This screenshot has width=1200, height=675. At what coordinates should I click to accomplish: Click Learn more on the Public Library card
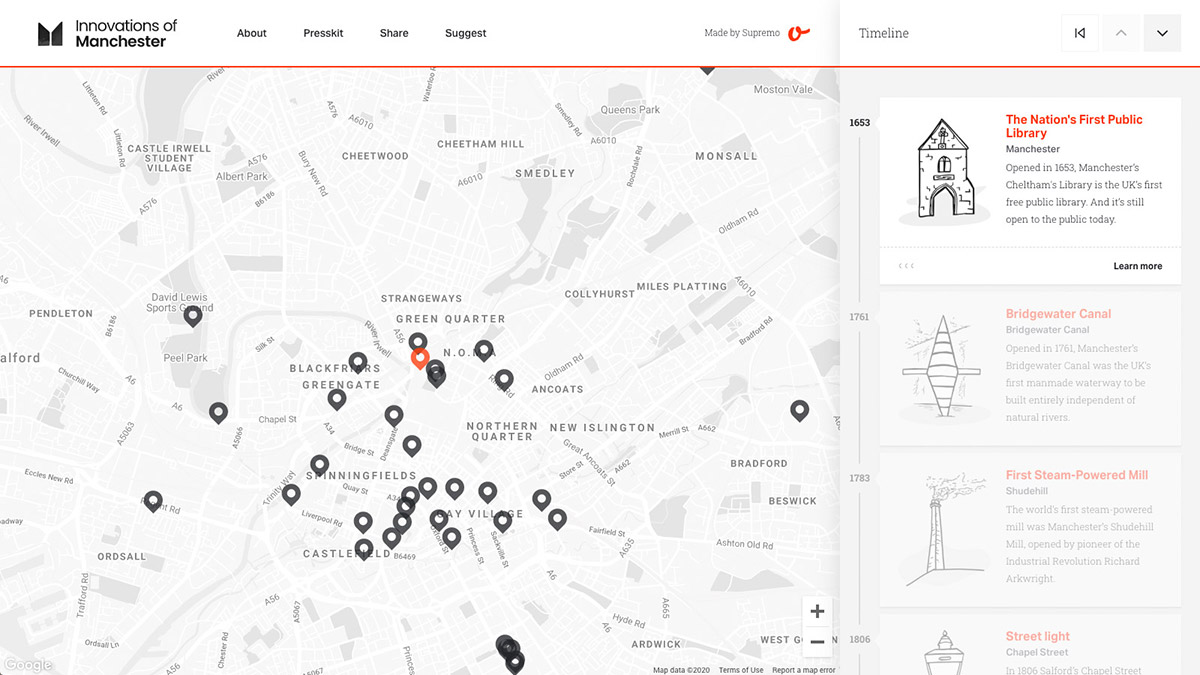[x=1138, y=266]
